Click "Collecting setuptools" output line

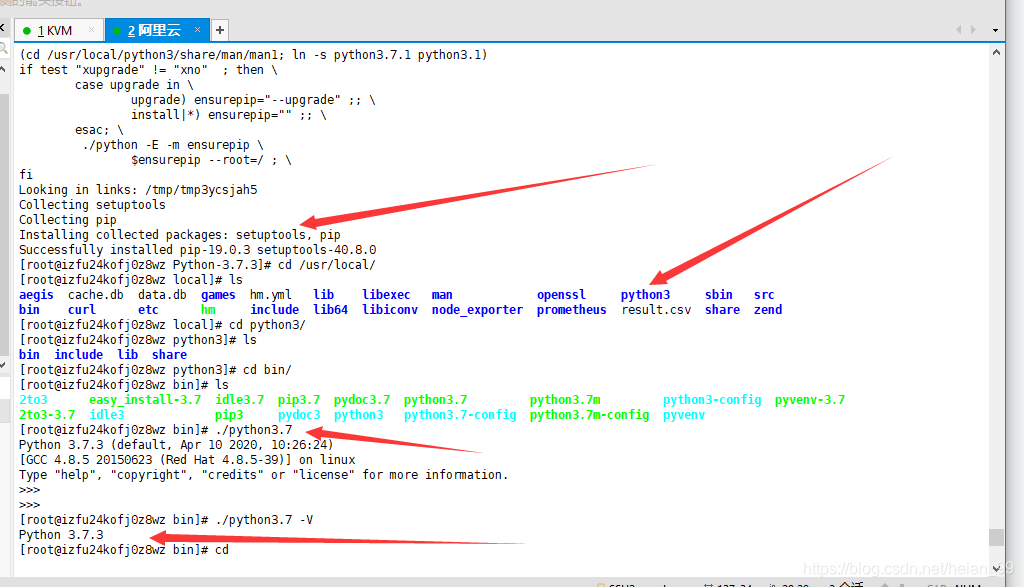click(92, 205)
